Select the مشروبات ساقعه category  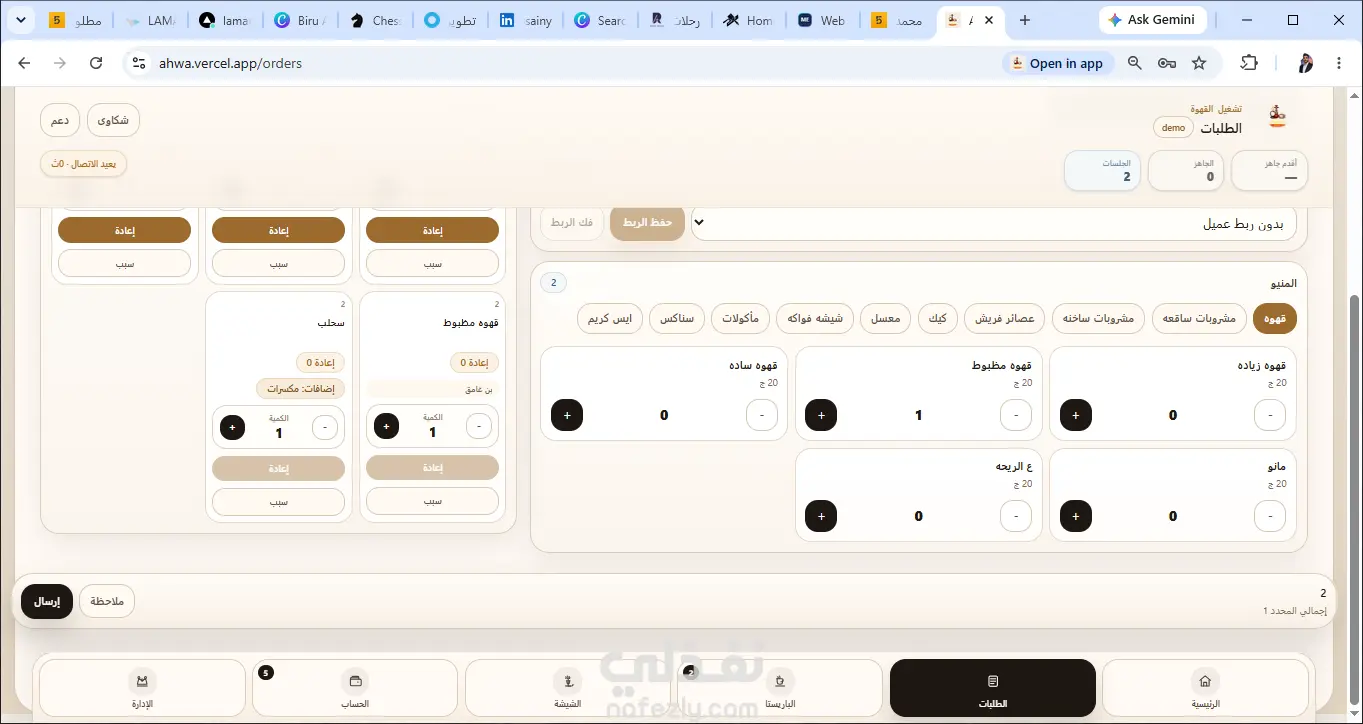click(1199, 319)
